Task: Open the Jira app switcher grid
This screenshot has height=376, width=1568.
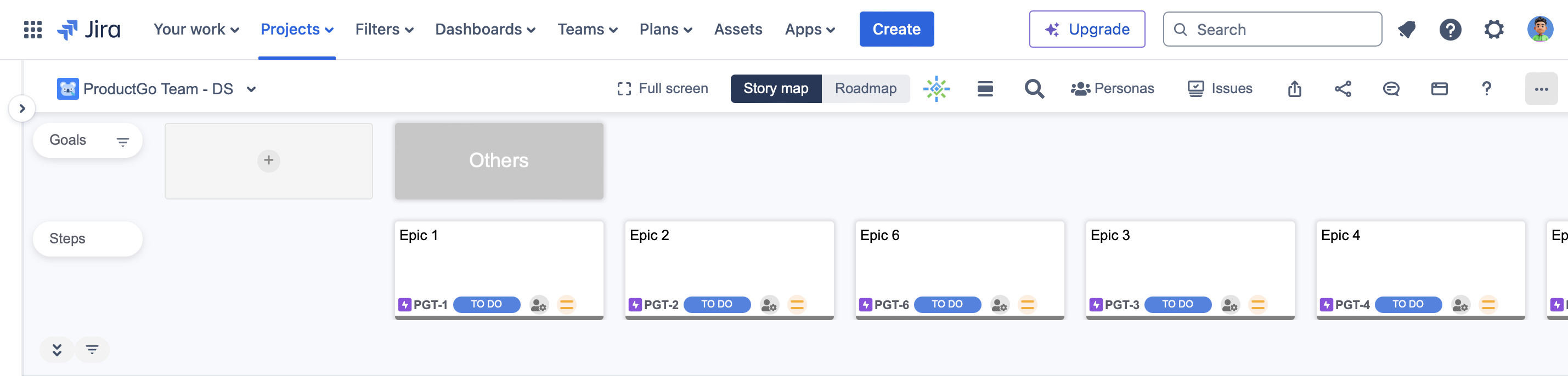Action: point(32,29)
